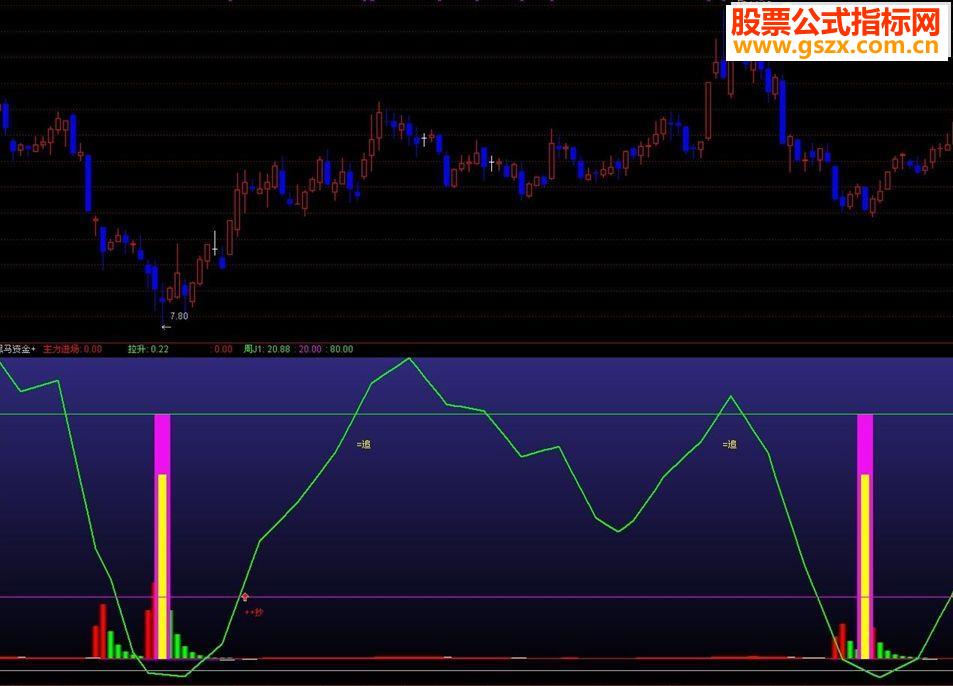953x686 pixels.
Task: Click the 周J1: 20.88 indicator value
Action: pyautogui.click(x=267, y=349)
